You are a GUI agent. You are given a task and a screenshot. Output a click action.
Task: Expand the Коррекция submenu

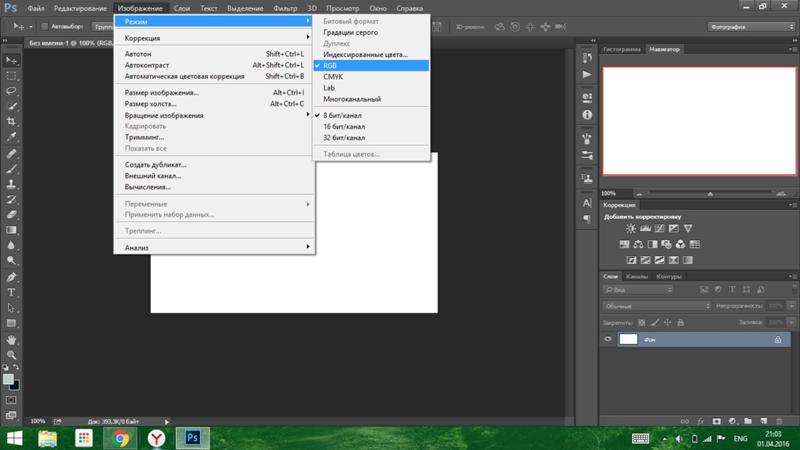click(x=214, y=38)
